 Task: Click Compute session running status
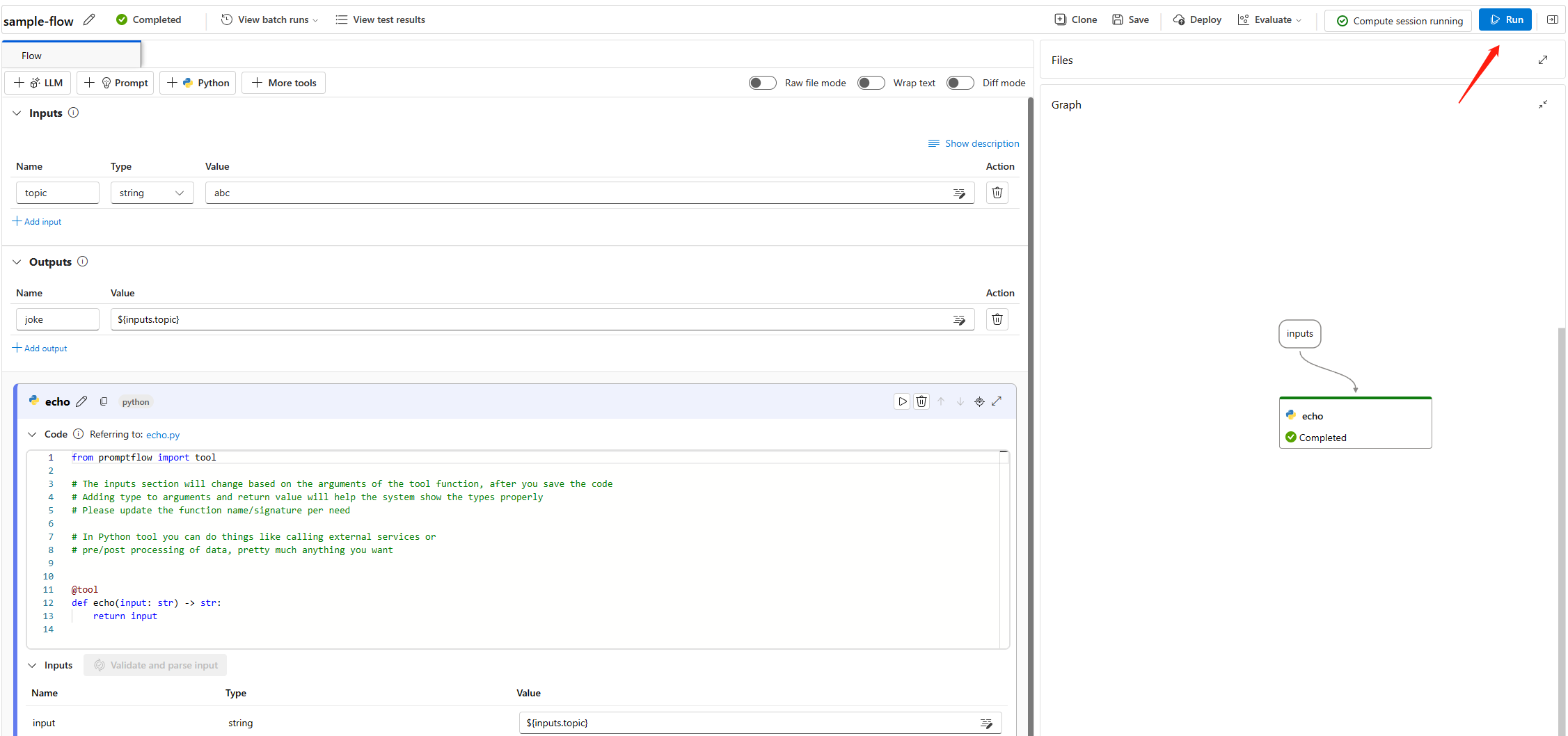(1398, 20)
